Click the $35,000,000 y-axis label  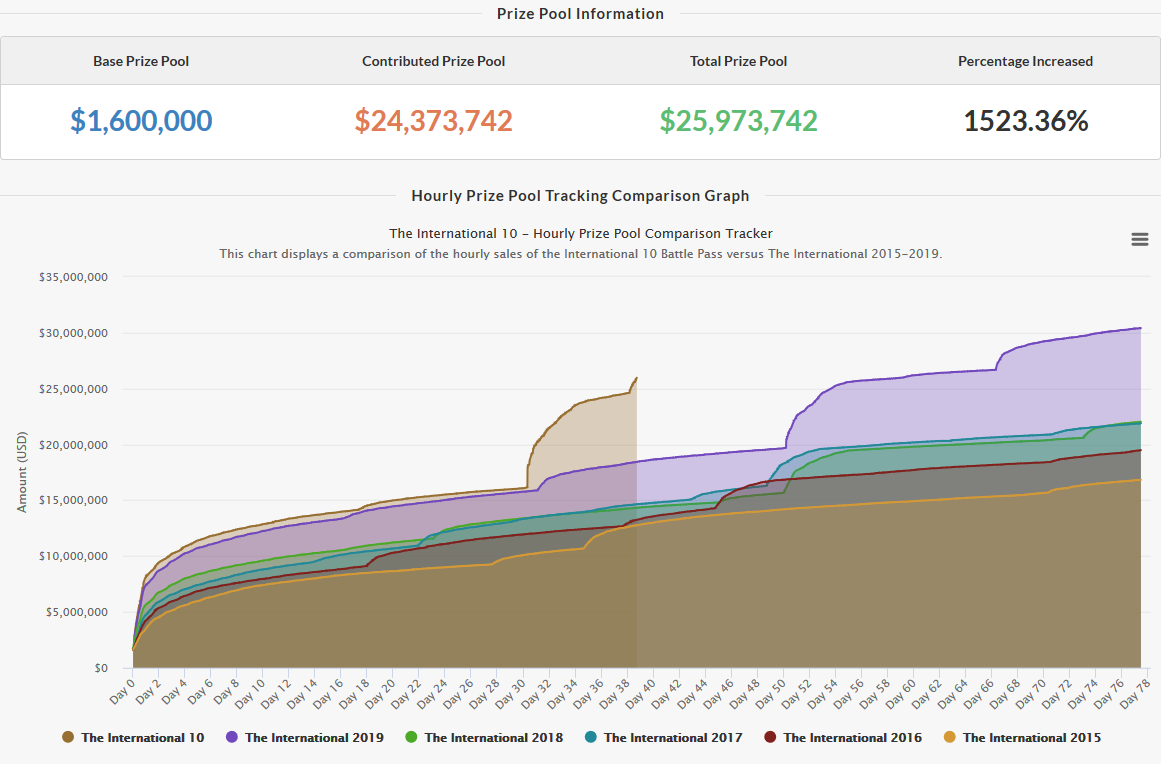(x=73, y=278)
